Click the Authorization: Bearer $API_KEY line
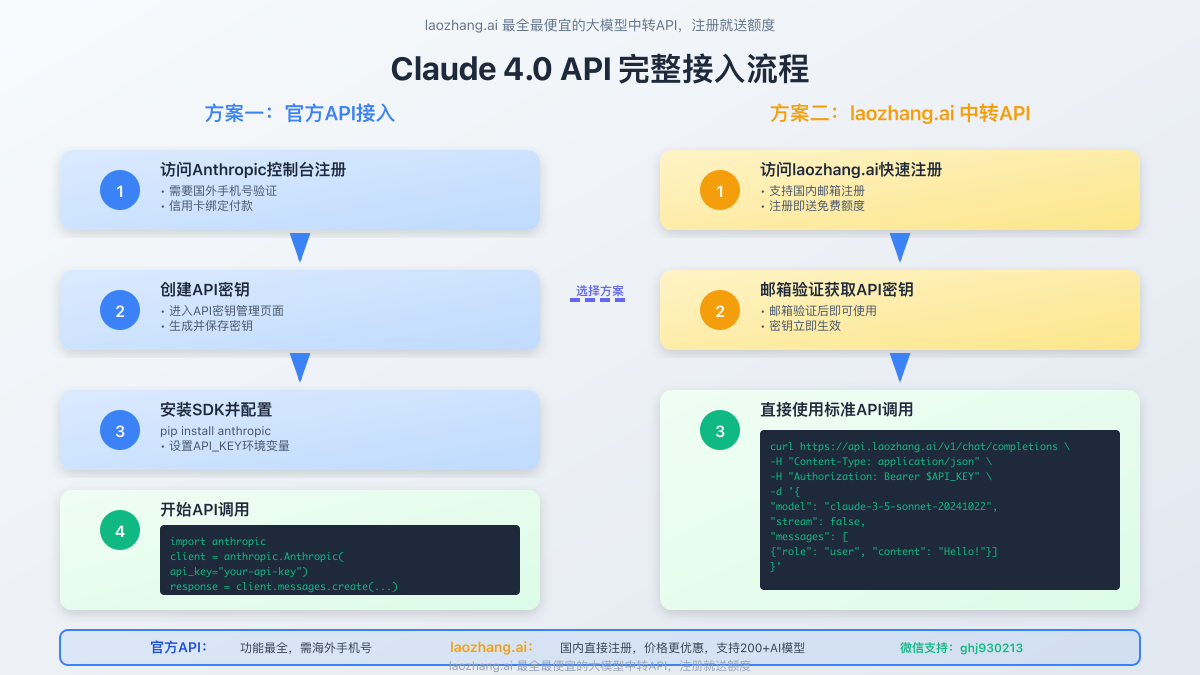Screen dimensions: 1200x675 click(x=881, y=476)
